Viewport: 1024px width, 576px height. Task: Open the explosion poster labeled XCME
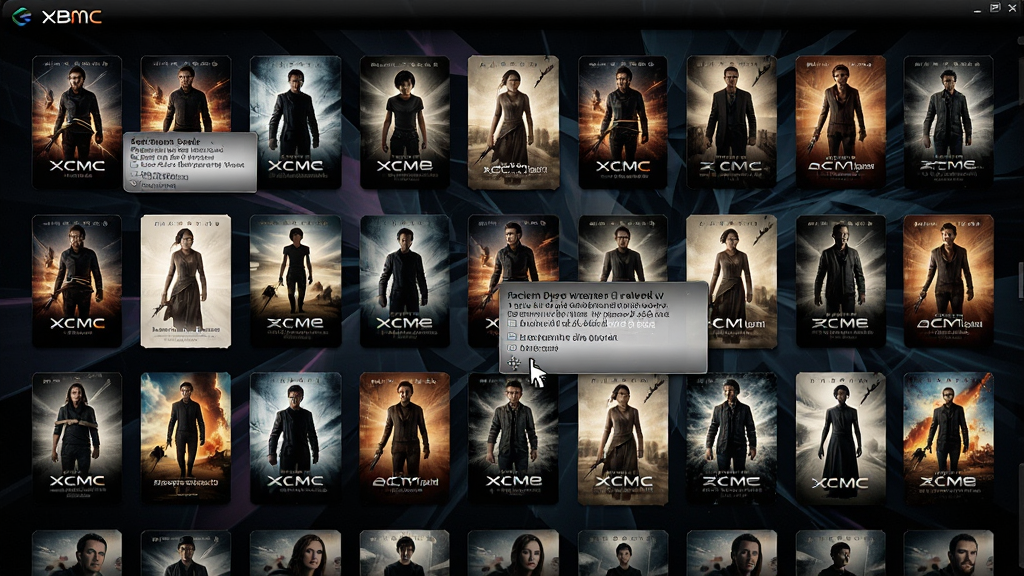pyautogui.click(x=948, y=438)
